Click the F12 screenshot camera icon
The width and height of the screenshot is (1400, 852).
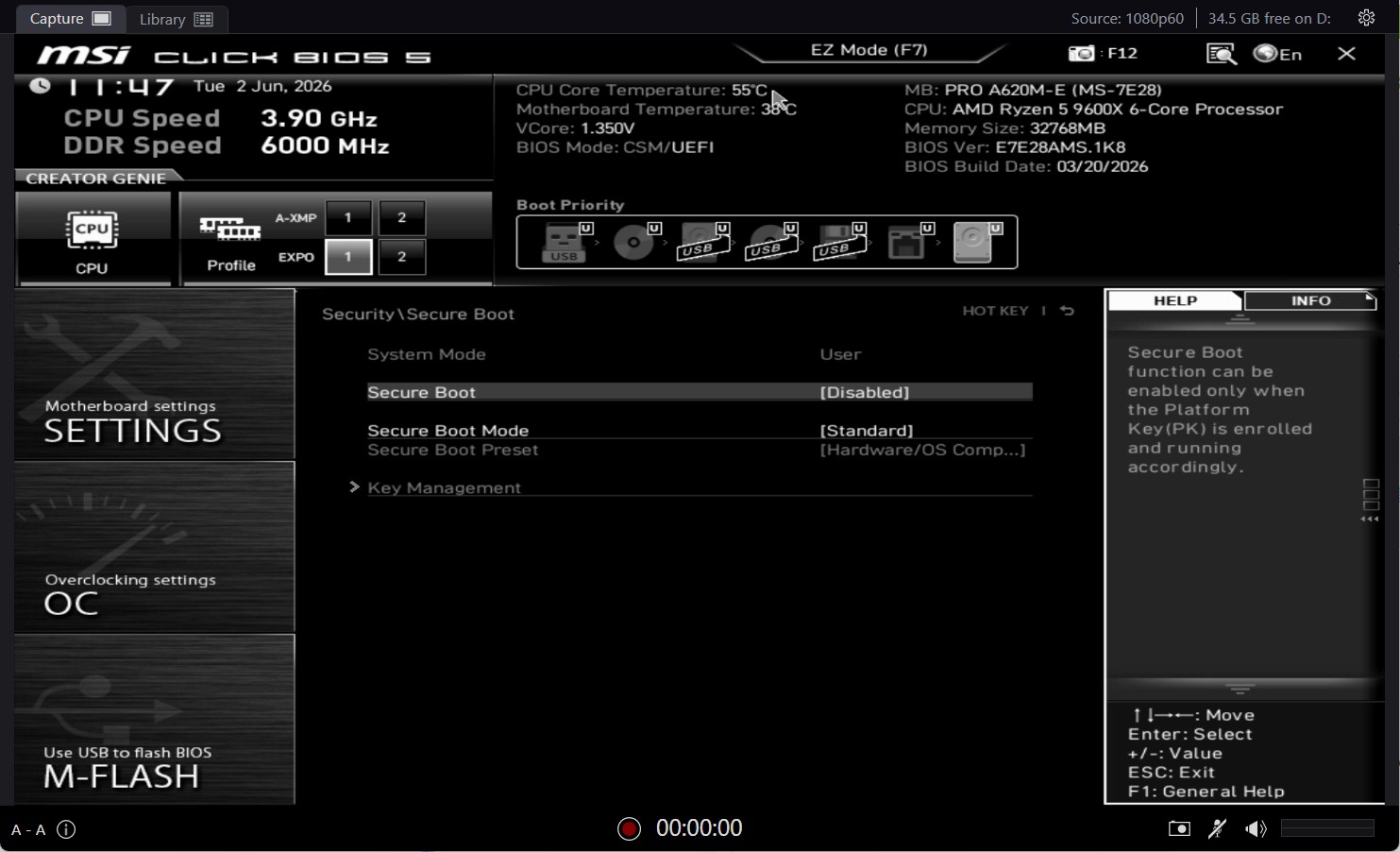pyautogui.click(x=1081, y=53)
